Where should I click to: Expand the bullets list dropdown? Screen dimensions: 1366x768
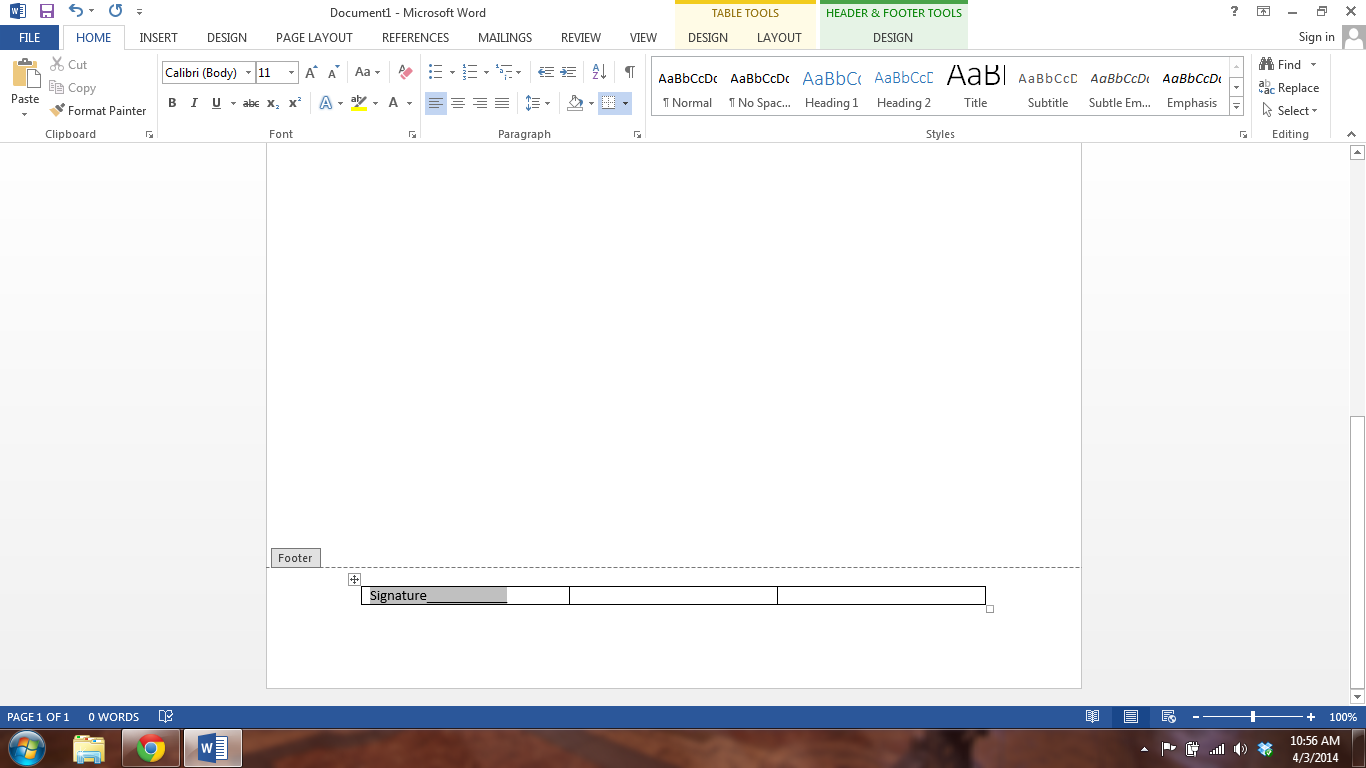[452, 72]
